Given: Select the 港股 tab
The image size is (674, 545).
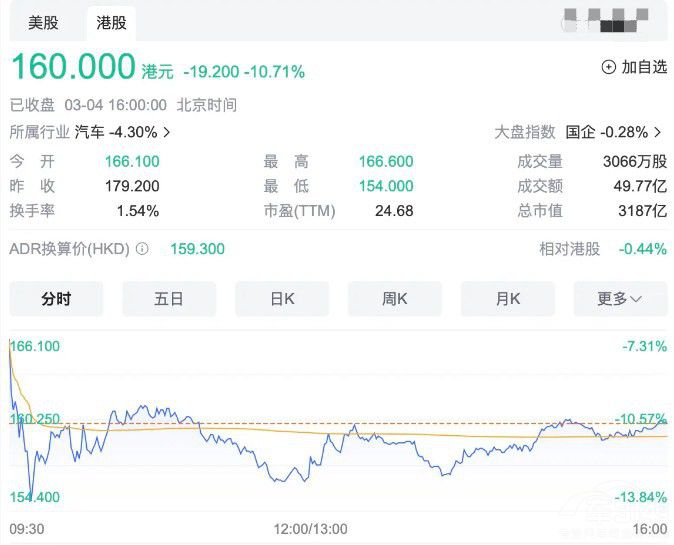Looking at the screenshot, I should pyautogui.click(x=110, y=22).
